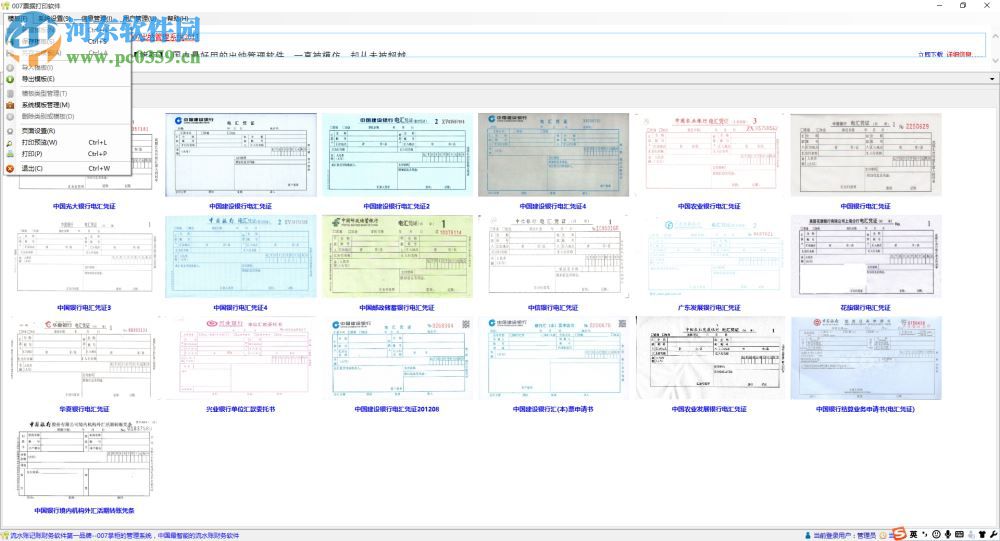Open the 中国邮政储蓄银行电汇凭证 thumbnail
Screen dimensions: 1000x541
point(397,256)
